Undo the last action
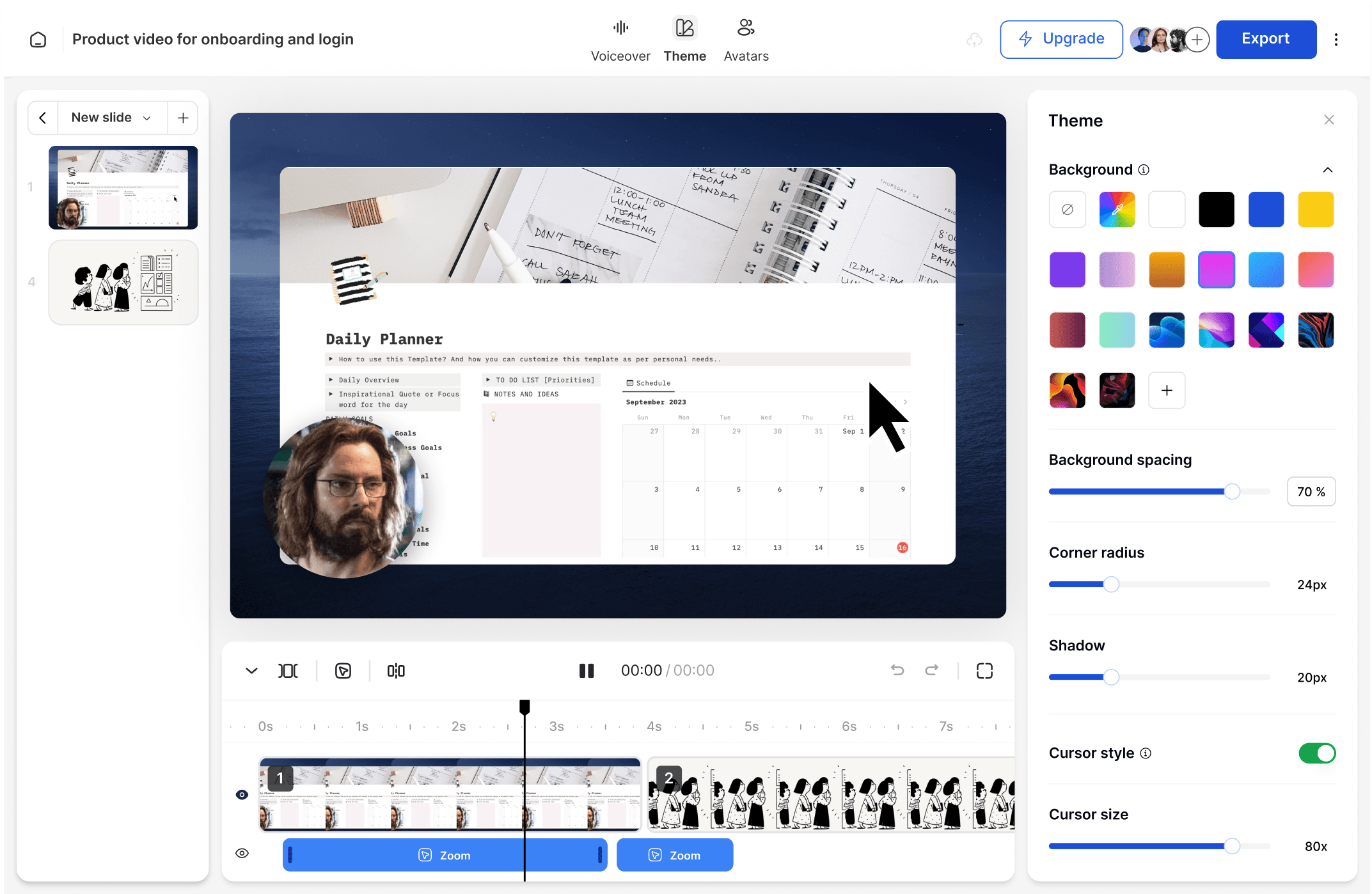 coord(897,670)
